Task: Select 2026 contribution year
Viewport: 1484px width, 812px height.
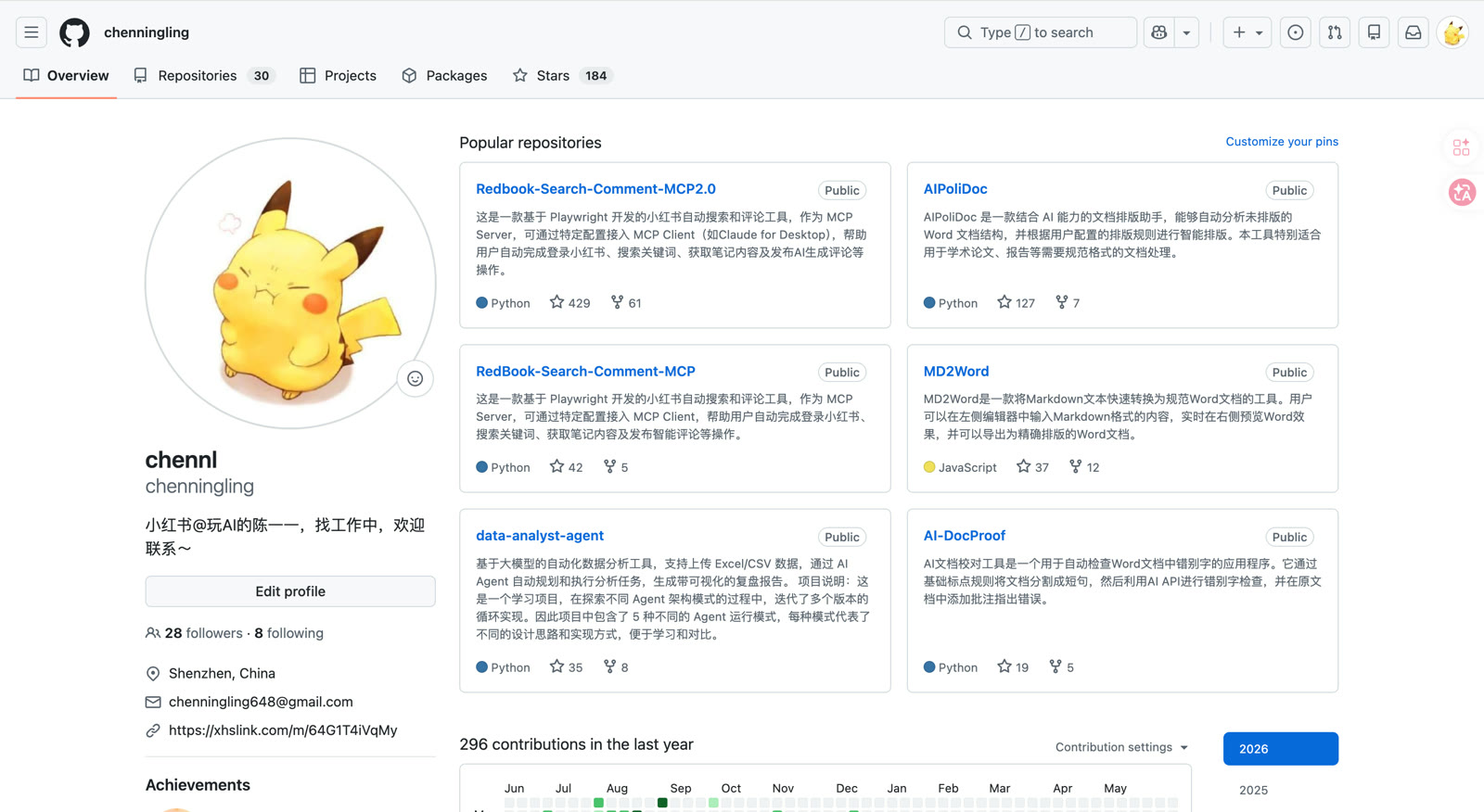Action: (x=1281, y=749)
